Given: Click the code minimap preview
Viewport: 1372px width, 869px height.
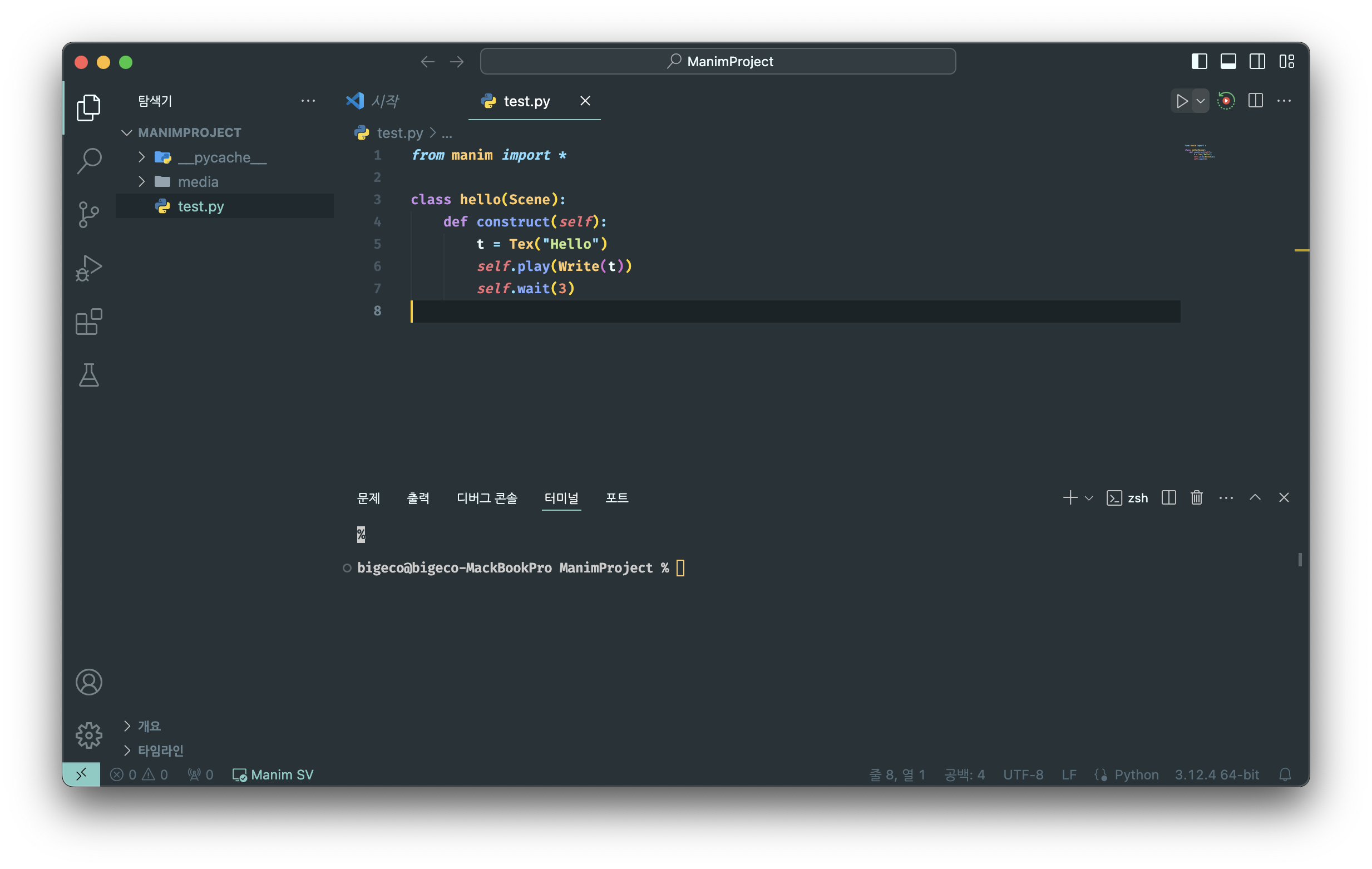Looking at the screenshot, I should (1200, 152).
